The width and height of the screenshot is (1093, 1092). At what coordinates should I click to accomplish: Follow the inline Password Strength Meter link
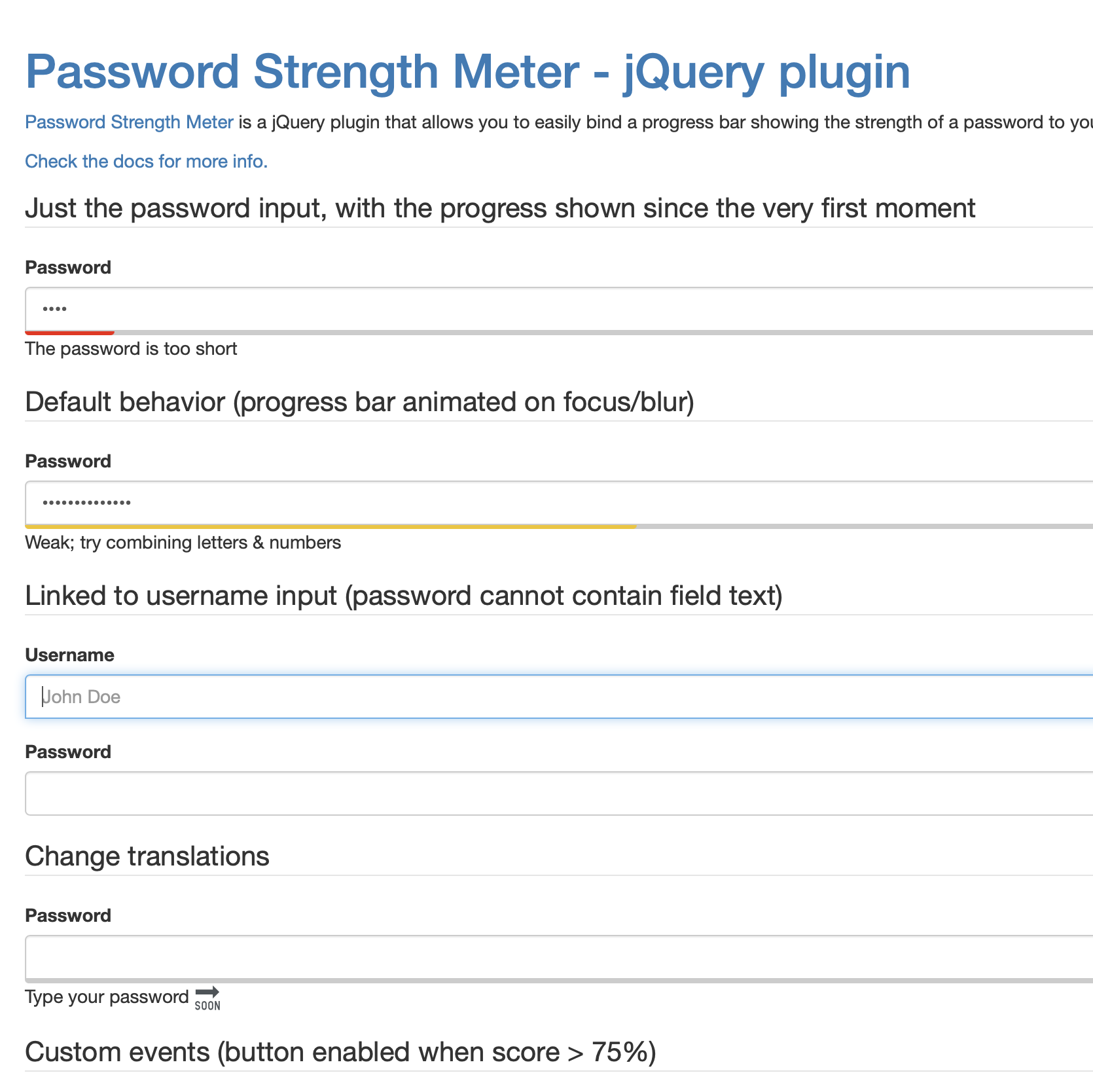click(x=129, y=122)
